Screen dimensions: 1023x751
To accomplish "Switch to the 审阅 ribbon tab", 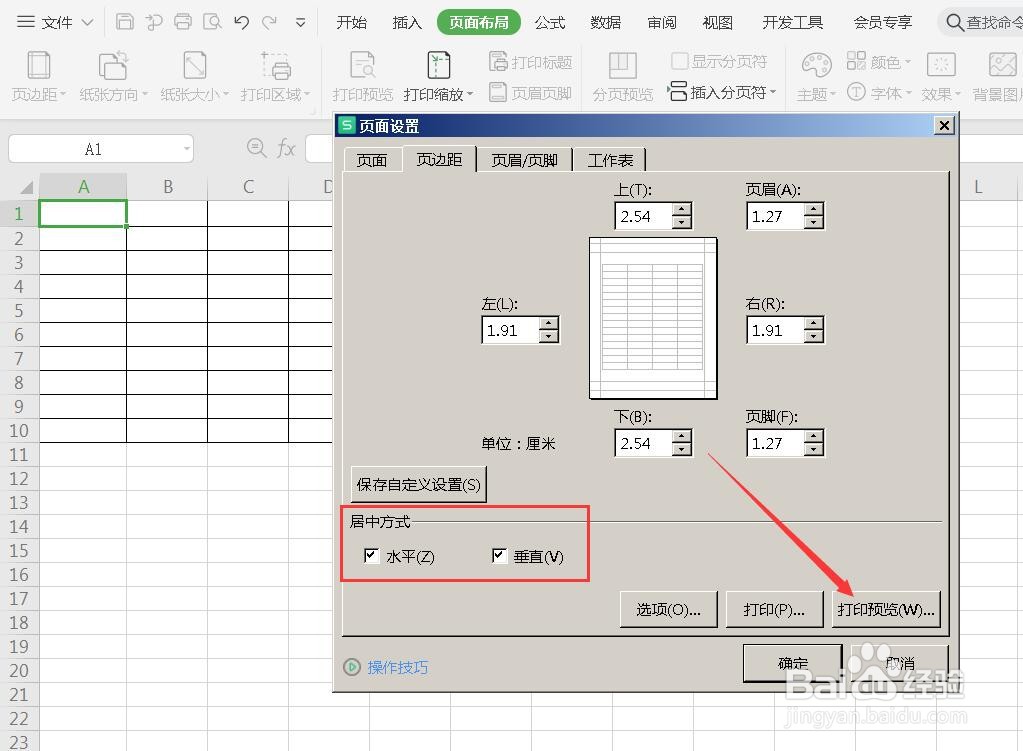I will (x=662, y=23).
